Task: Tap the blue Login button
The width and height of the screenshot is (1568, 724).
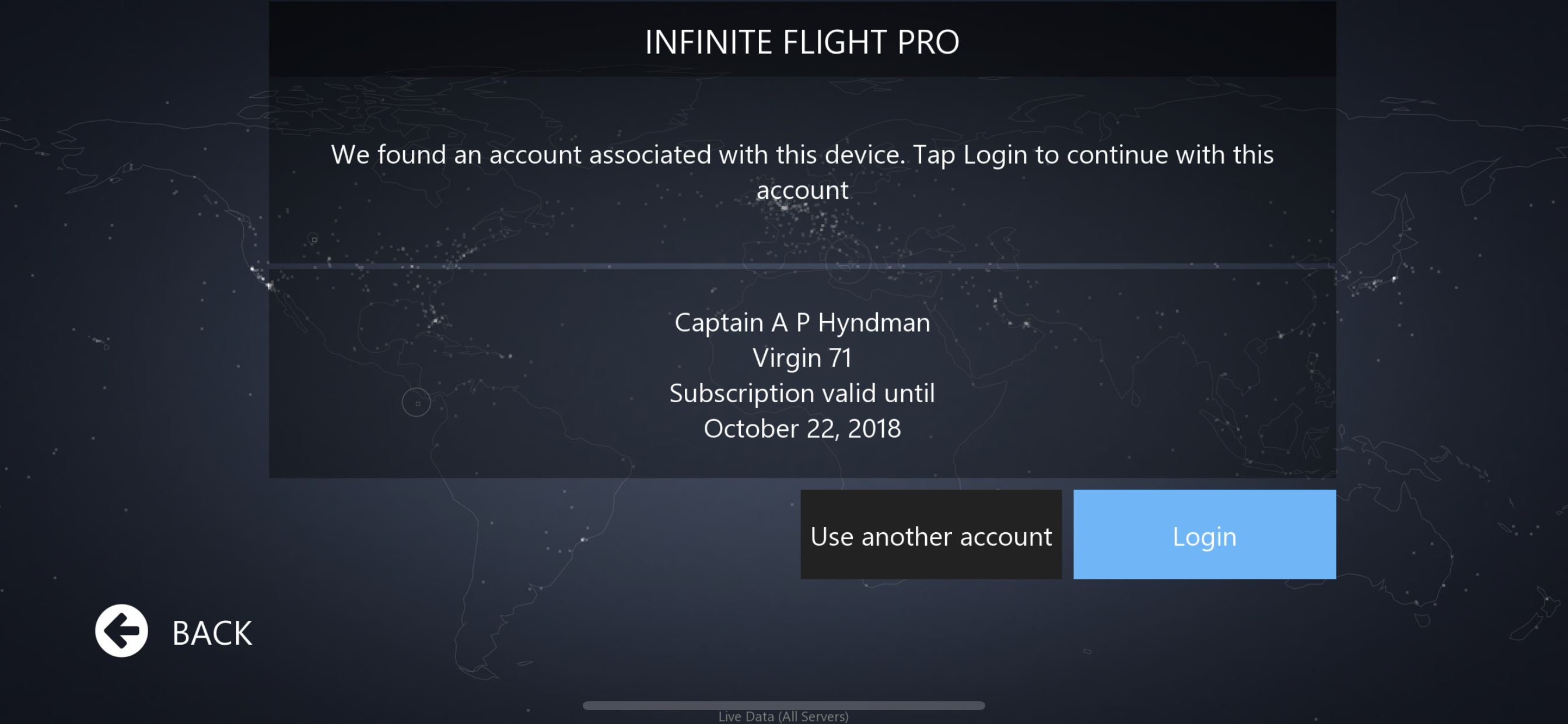Action: [x=1204, y=535]
